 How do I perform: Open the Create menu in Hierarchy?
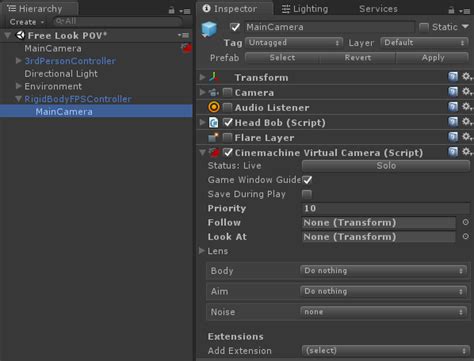[x=27, y=22]
